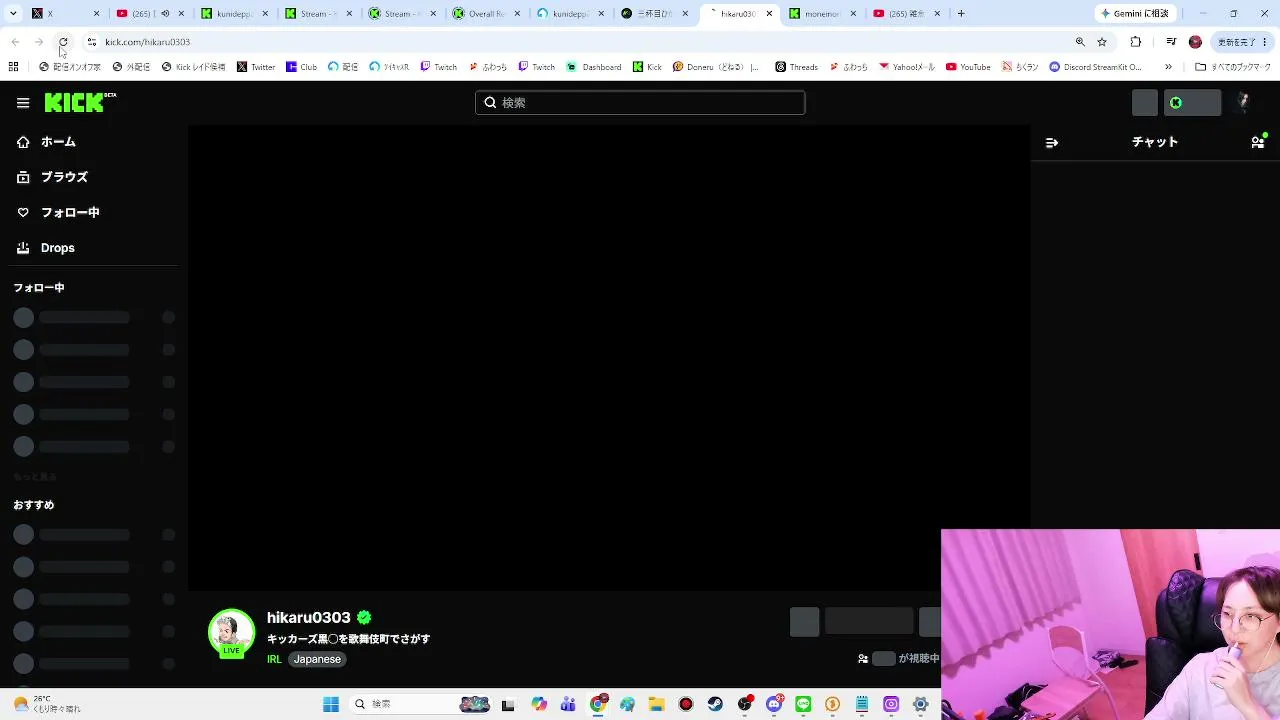Open the Club bookmark
Image resolution: width=1280 pixels, height=720 pixels.
coord(302,67)
